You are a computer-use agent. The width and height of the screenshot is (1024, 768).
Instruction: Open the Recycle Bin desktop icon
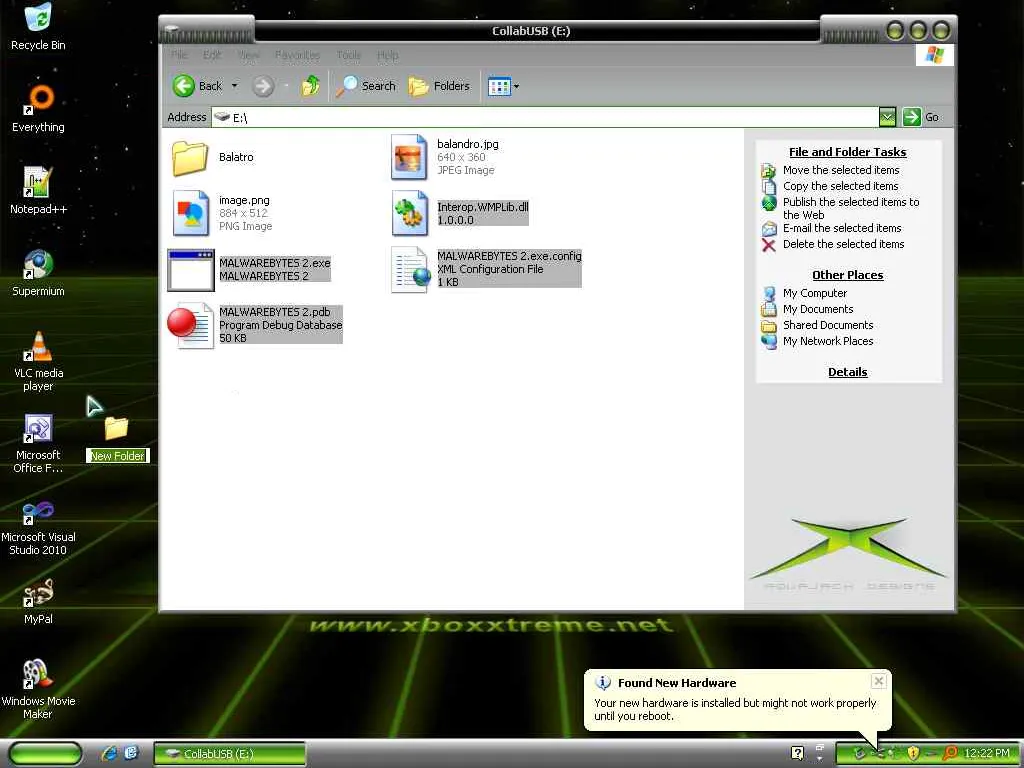pos(38,26)
